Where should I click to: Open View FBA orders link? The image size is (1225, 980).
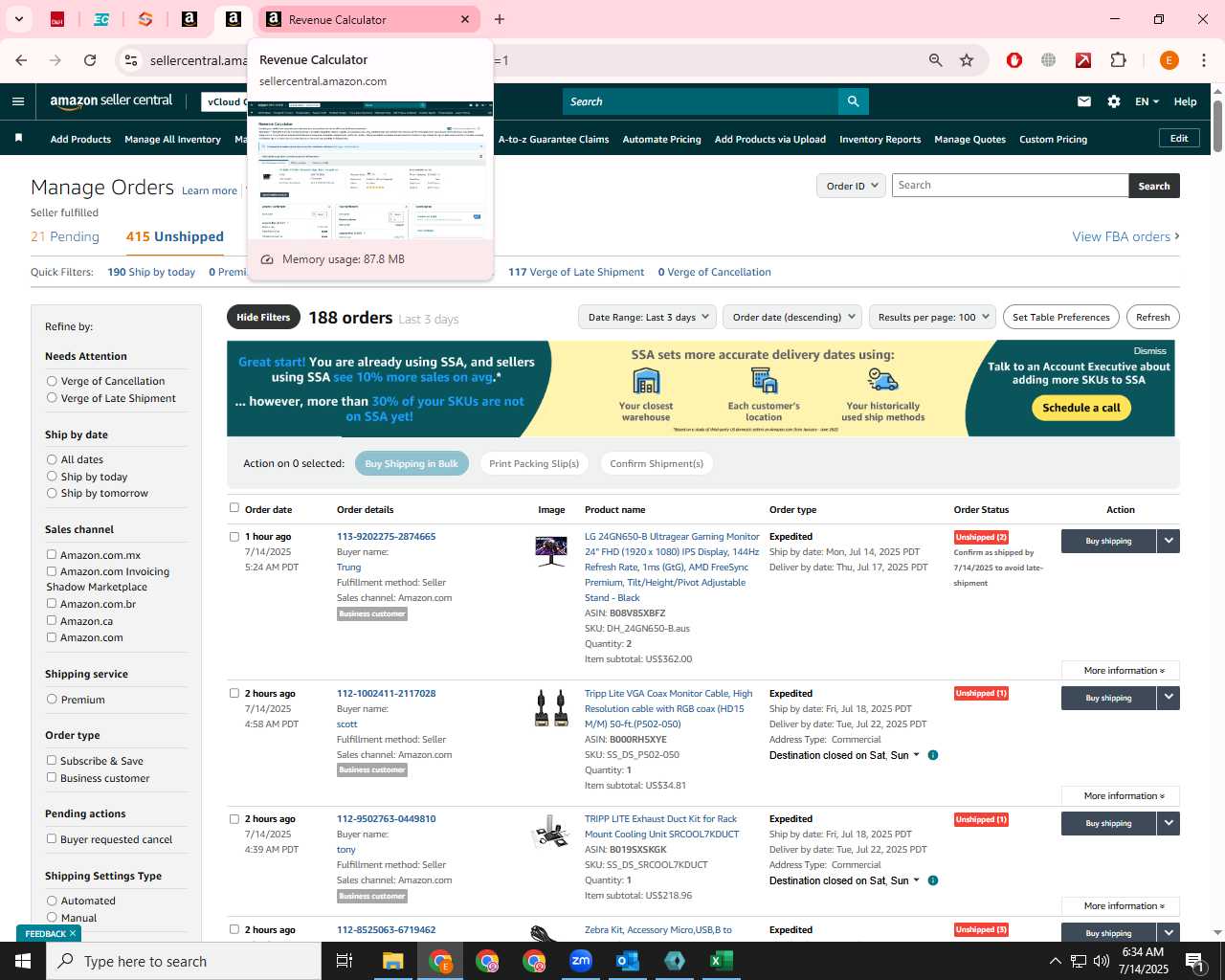tap(1125, 236)
